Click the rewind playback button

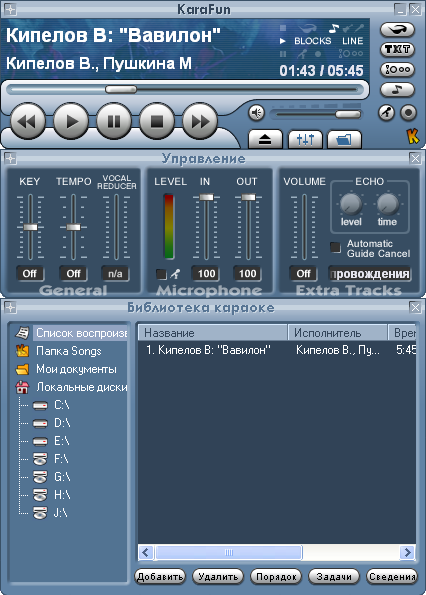pos(27,122)
